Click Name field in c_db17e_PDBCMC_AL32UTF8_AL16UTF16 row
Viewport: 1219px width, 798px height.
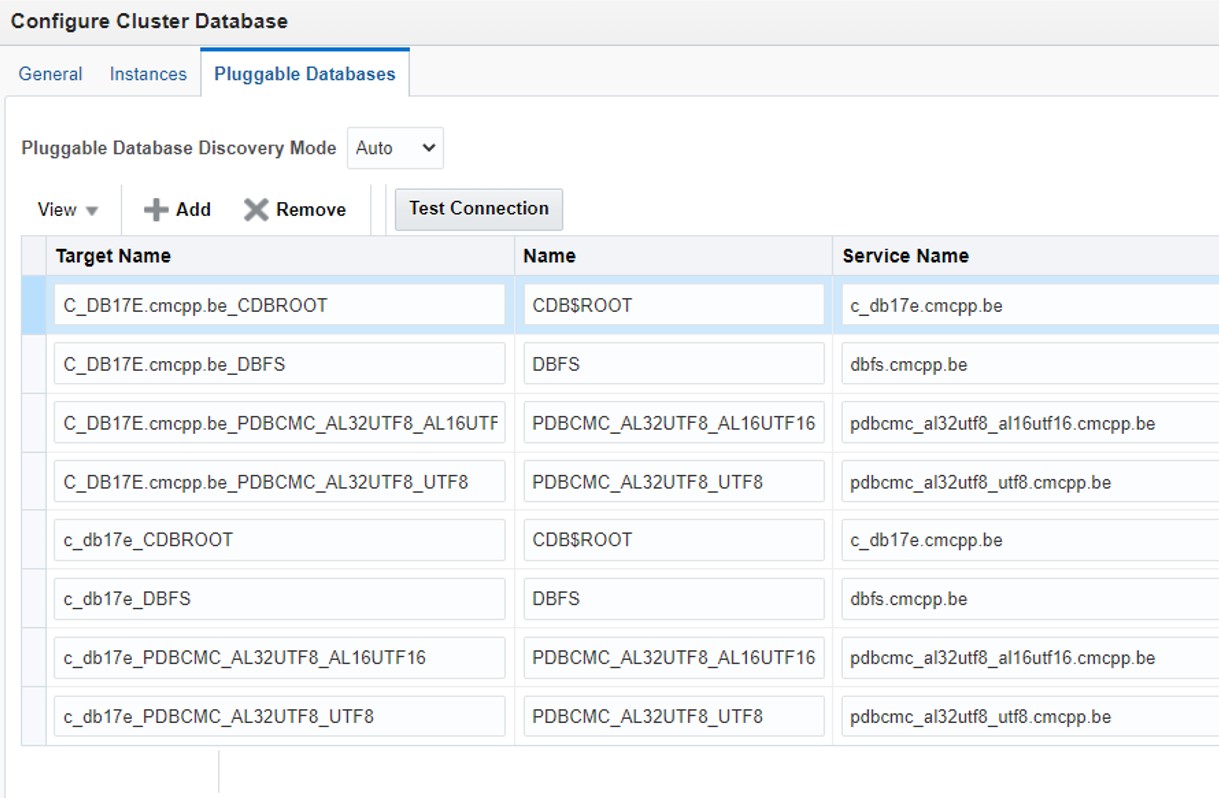(674, 657)
